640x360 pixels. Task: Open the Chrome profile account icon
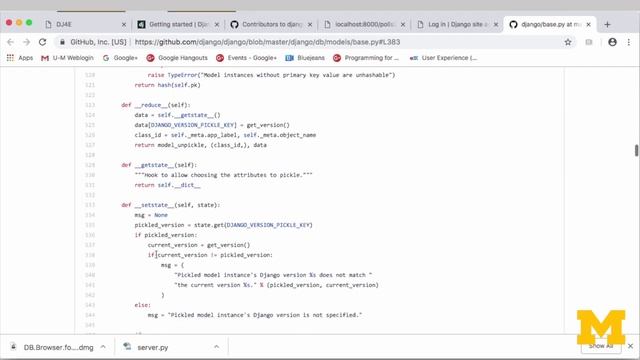tap(612, 42)
